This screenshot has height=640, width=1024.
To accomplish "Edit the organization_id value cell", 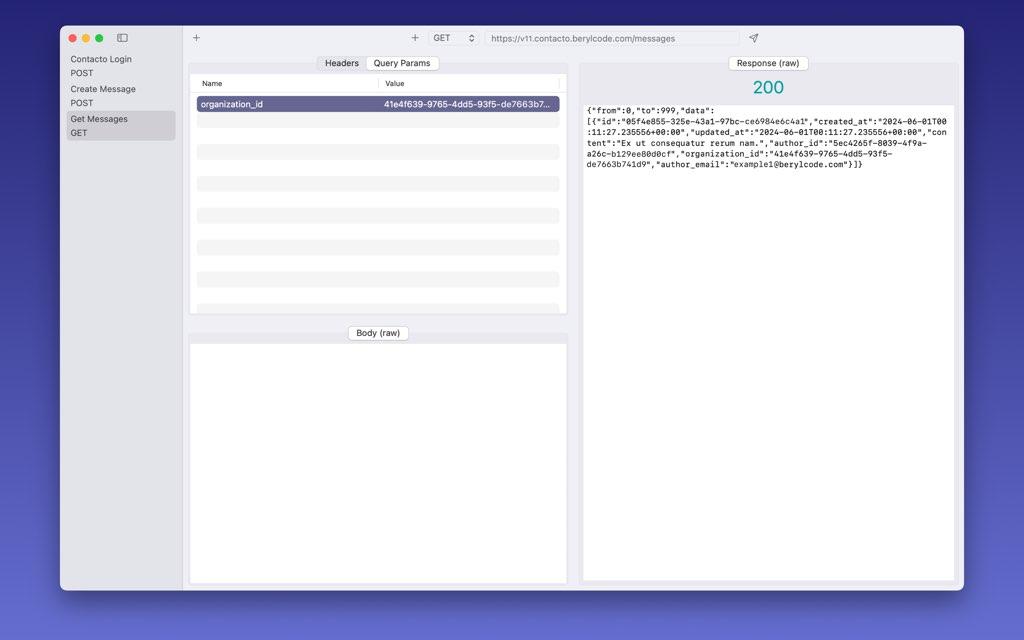I will tap(470, 104).
